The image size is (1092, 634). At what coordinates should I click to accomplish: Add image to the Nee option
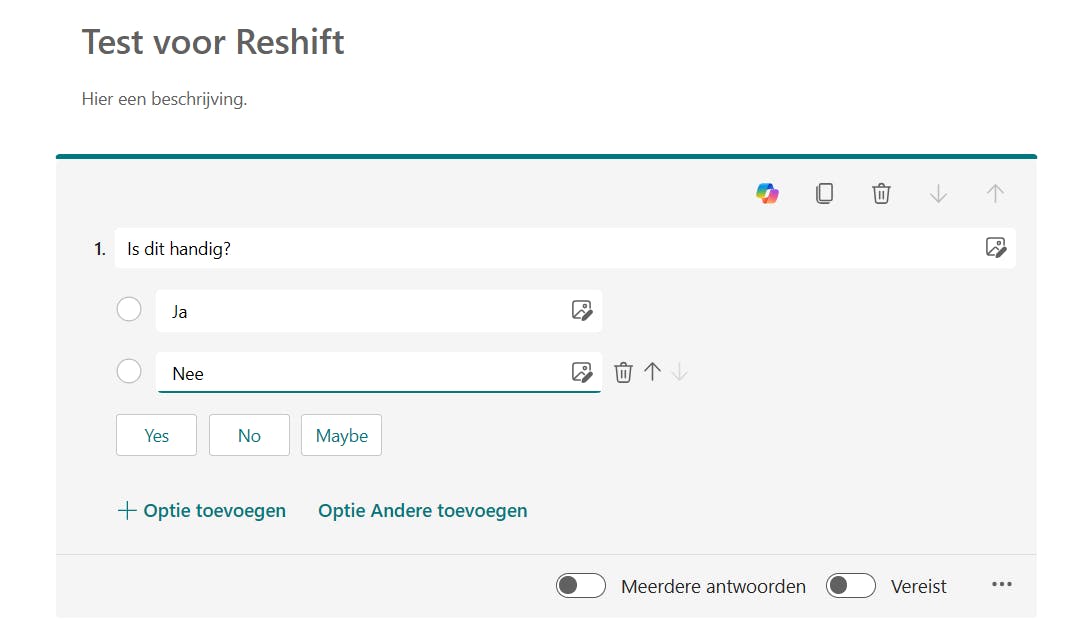click(x=582, y=373)
